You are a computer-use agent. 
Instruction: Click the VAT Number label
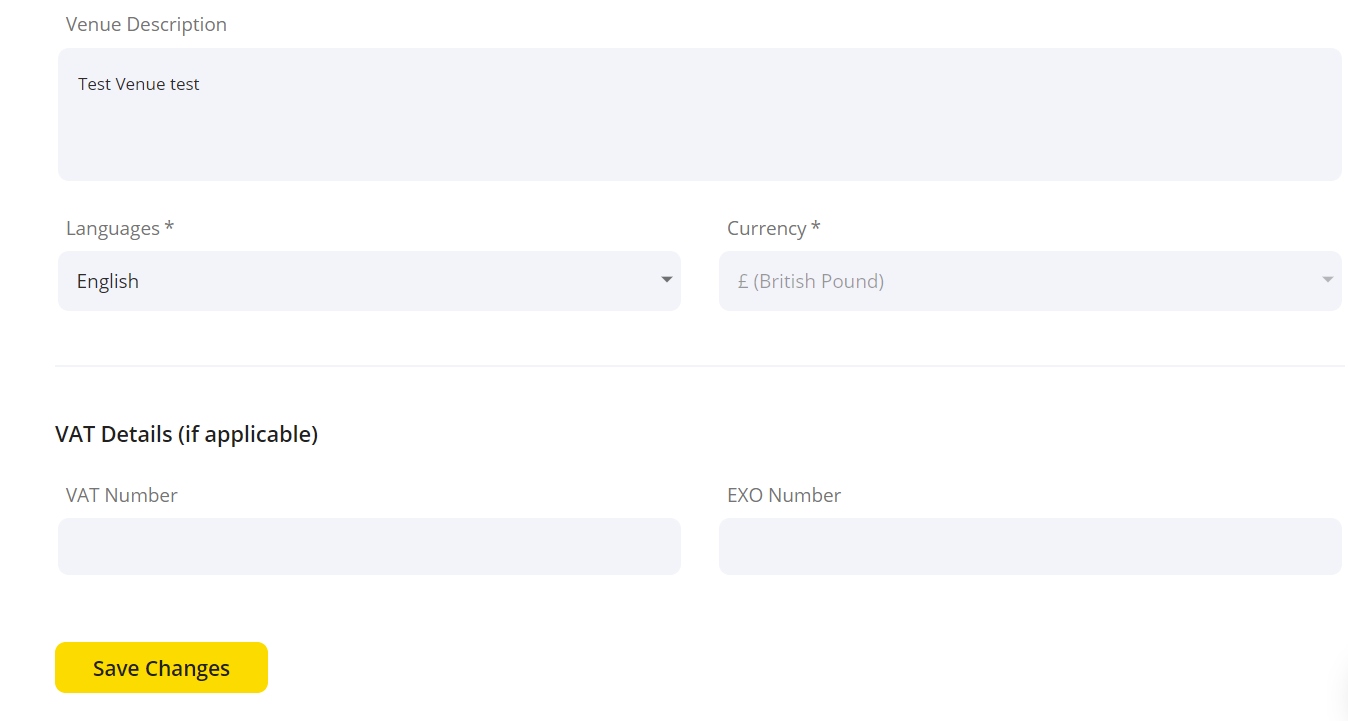point(122,495)
